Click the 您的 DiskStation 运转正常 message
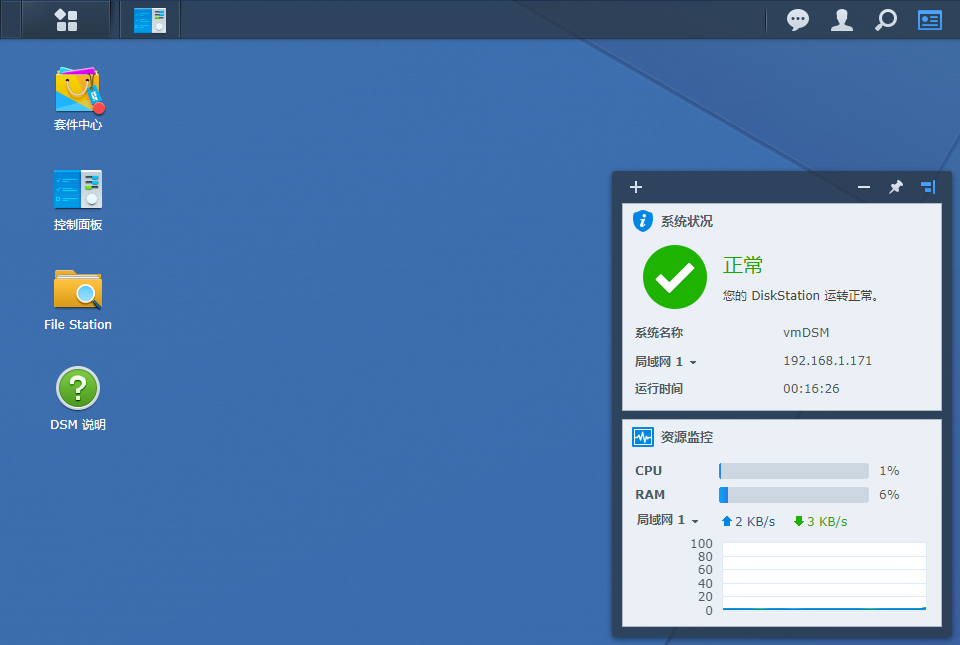 [801, 296]
